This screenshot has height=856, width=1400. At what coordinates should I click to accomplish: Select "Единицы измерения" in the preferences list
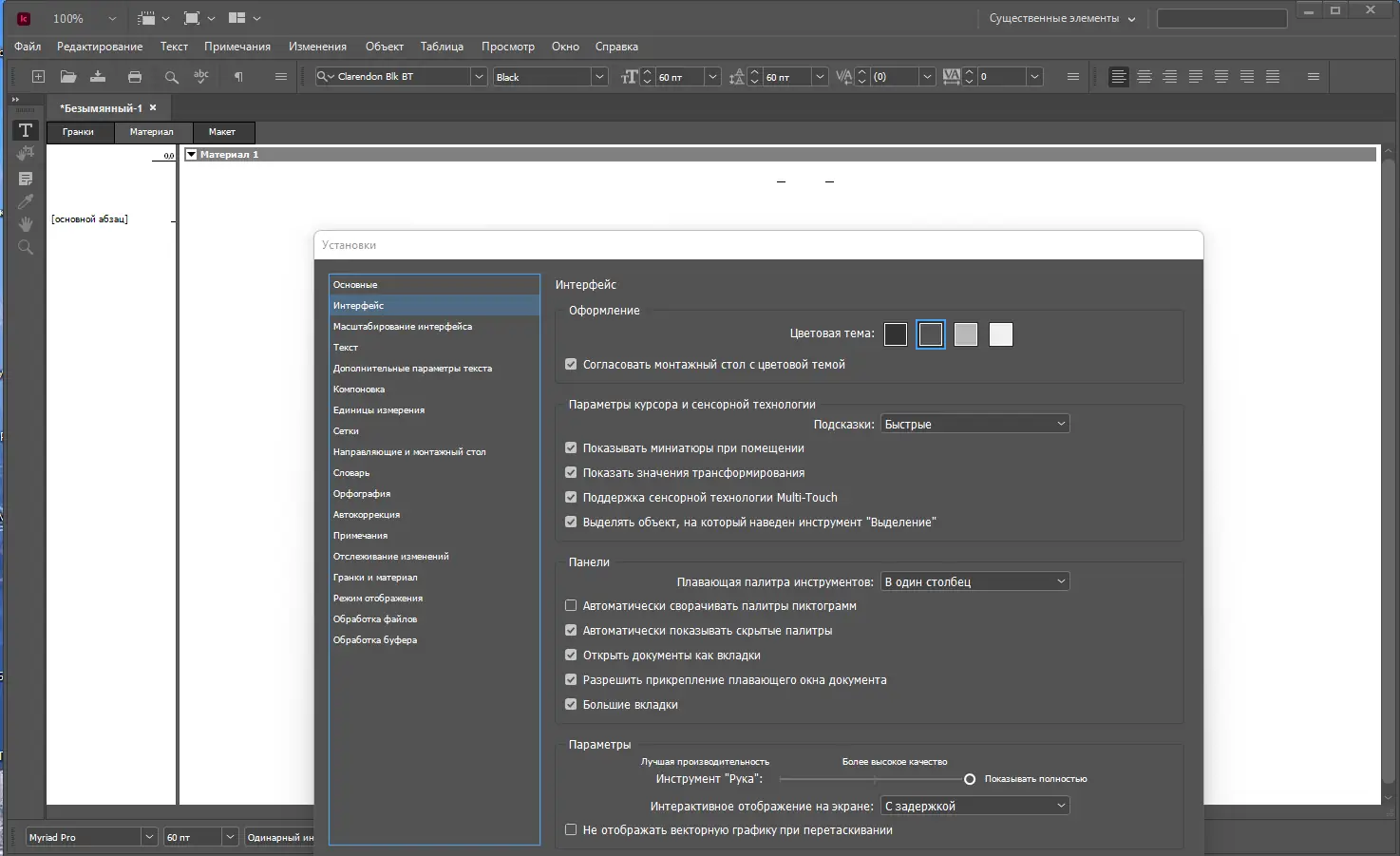tap(379, 410)
